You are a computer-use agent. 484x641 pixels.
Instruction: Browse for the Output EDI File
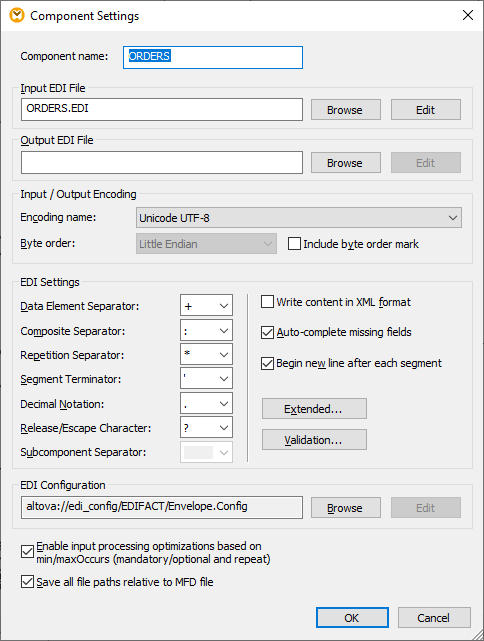tap(346, 163)
